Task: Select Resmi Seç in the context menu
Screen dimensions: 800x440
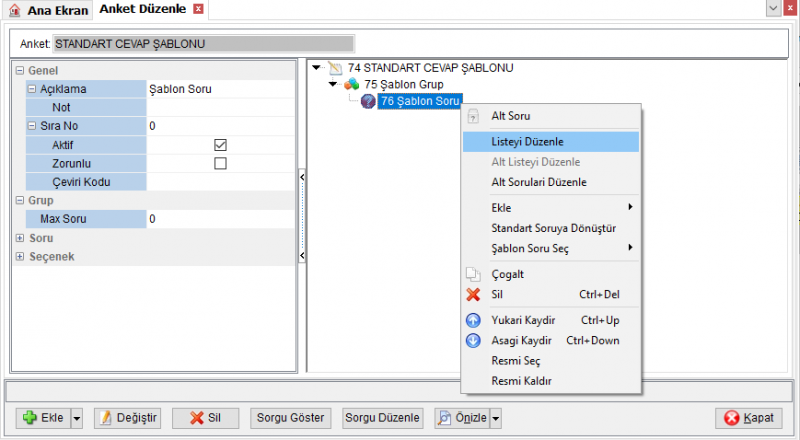Action: [551, 361]
